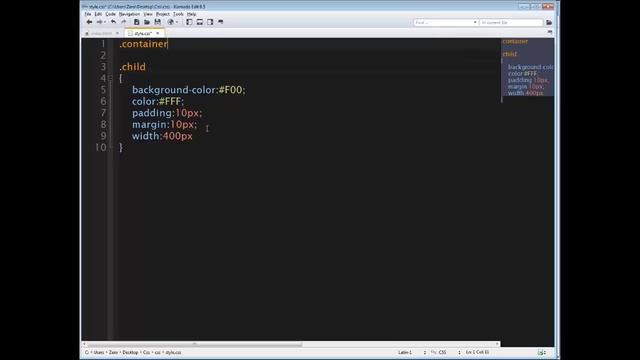640x360 pixels.
Task: Open the Edit menu
Action: (98, 14)
